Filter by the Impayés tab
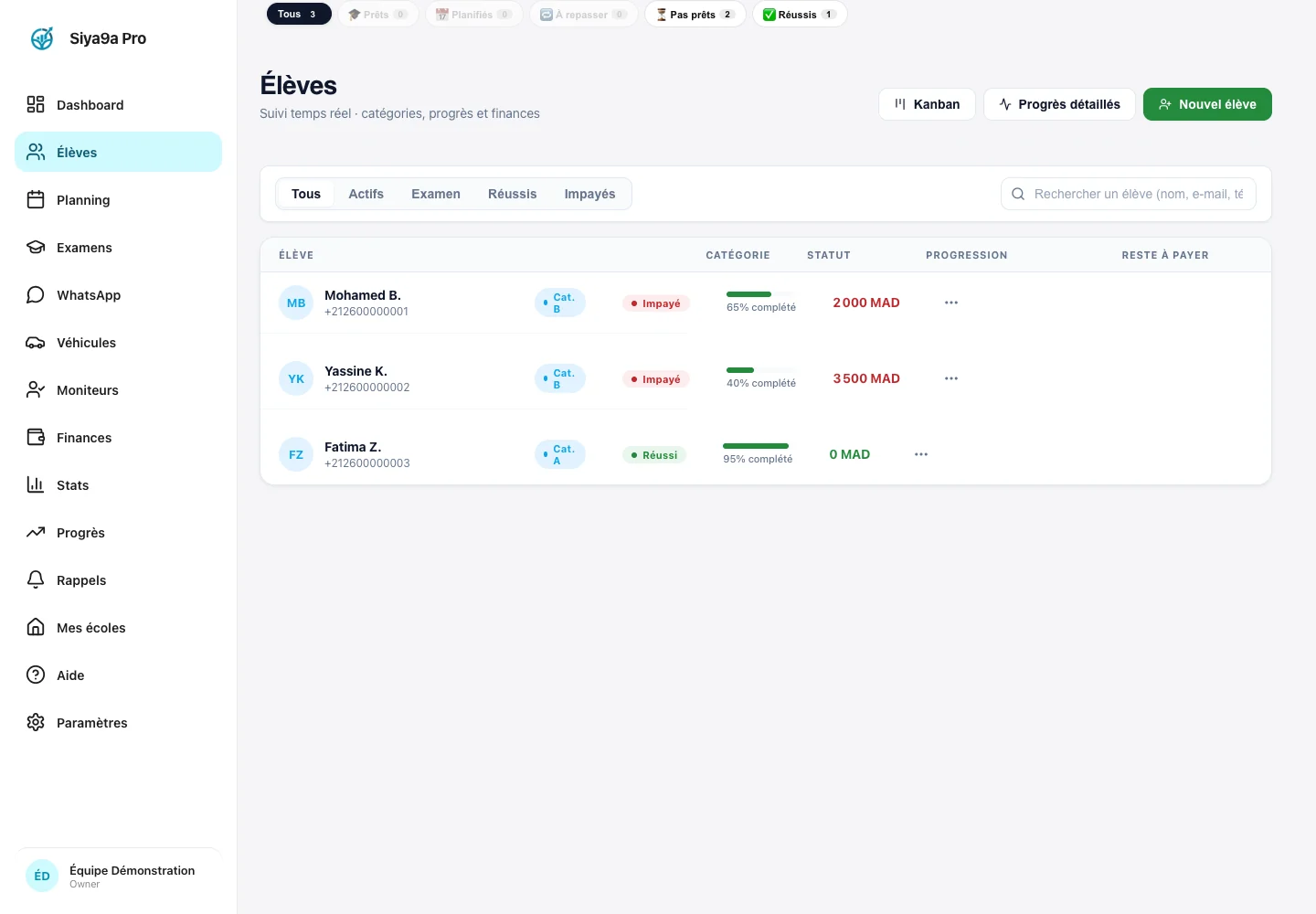The image size is (1316, 914). [590, 194]
